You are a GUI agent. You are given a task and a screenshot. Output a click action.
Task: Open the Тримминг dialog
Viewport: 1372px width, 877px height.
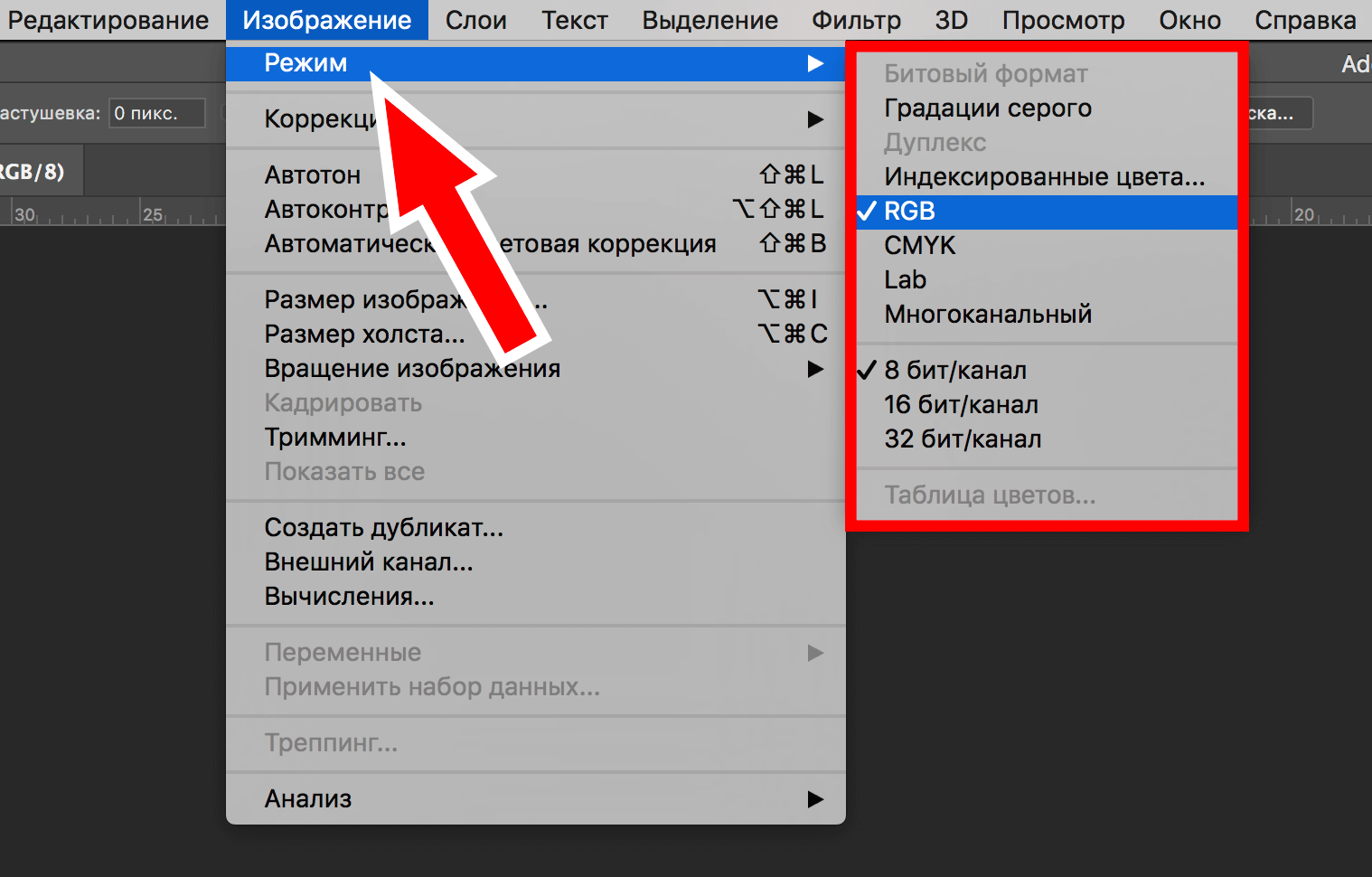(x=334, y=438)
